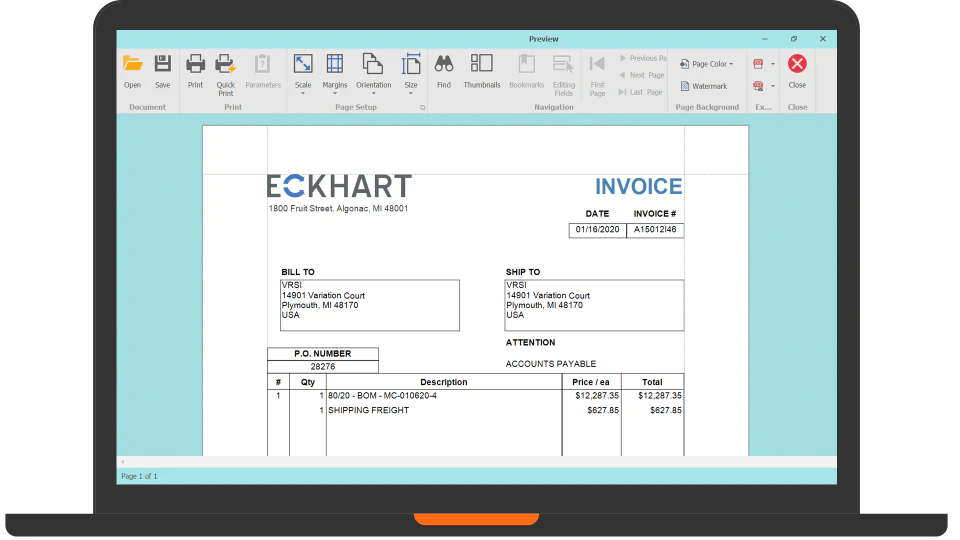
Task: Toggle the Thumbnails pane
Action: click(x=482, y=71)
